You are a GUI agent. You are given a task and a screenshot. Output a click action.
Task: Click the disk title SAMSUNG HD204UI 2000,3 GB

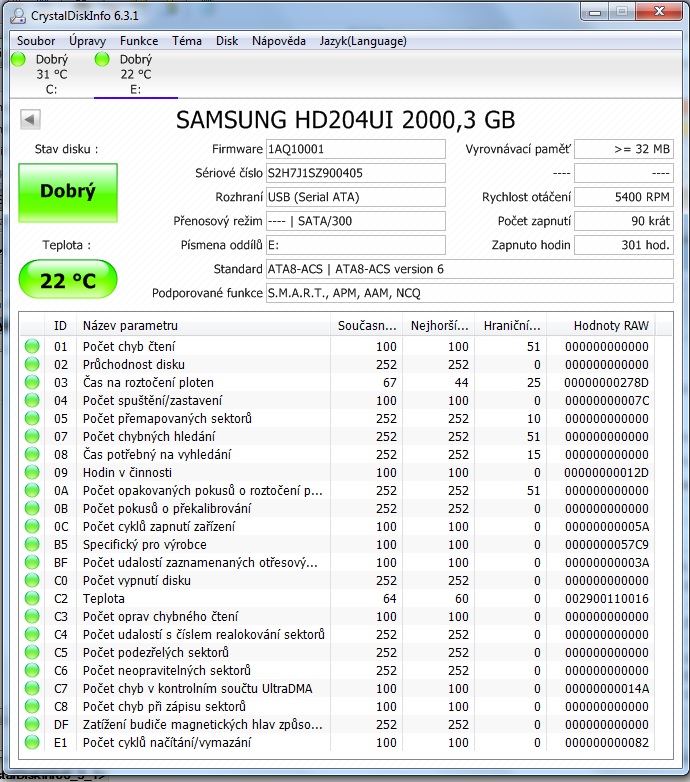[x=345, y=120]
